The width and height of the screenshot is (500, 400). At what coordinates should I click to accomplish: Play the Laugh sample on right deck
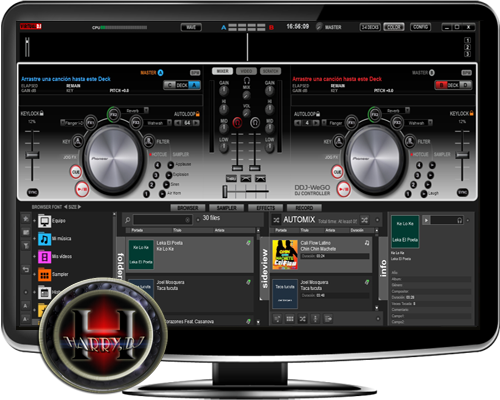tap(424, 193)
